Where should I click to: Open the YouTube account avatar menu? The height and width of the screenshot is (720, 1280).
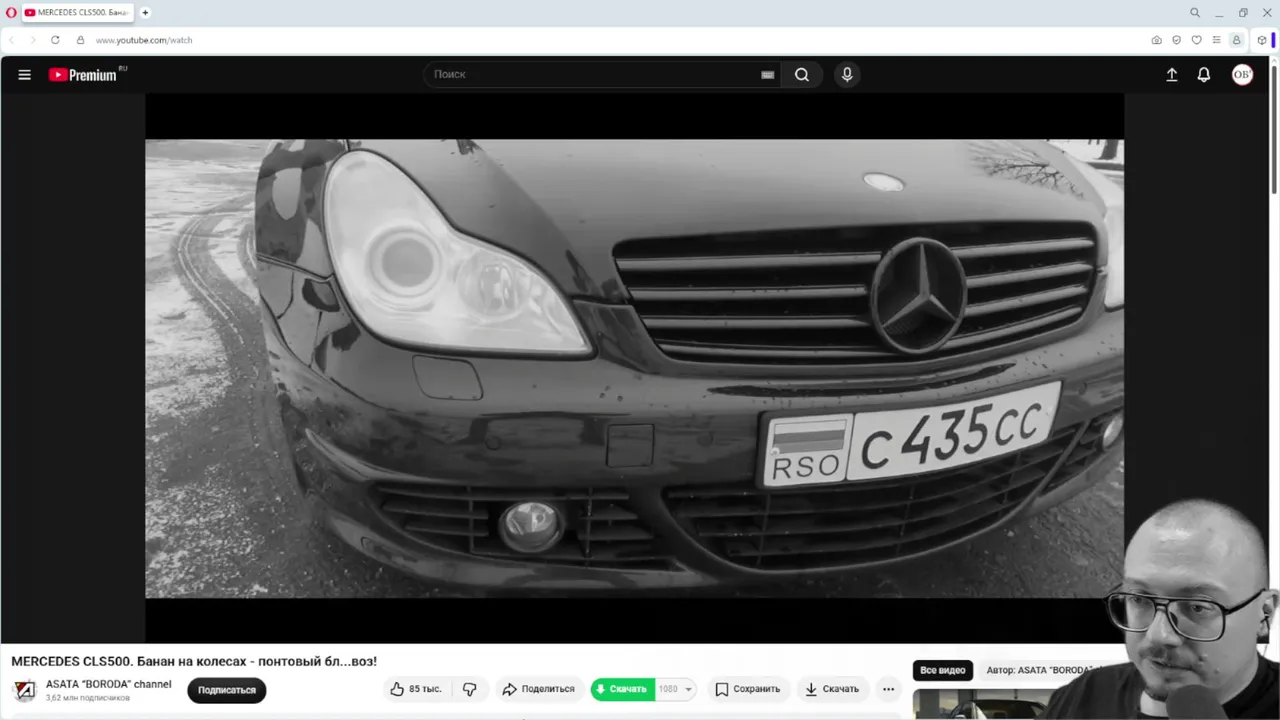[x=1242, y=74]
